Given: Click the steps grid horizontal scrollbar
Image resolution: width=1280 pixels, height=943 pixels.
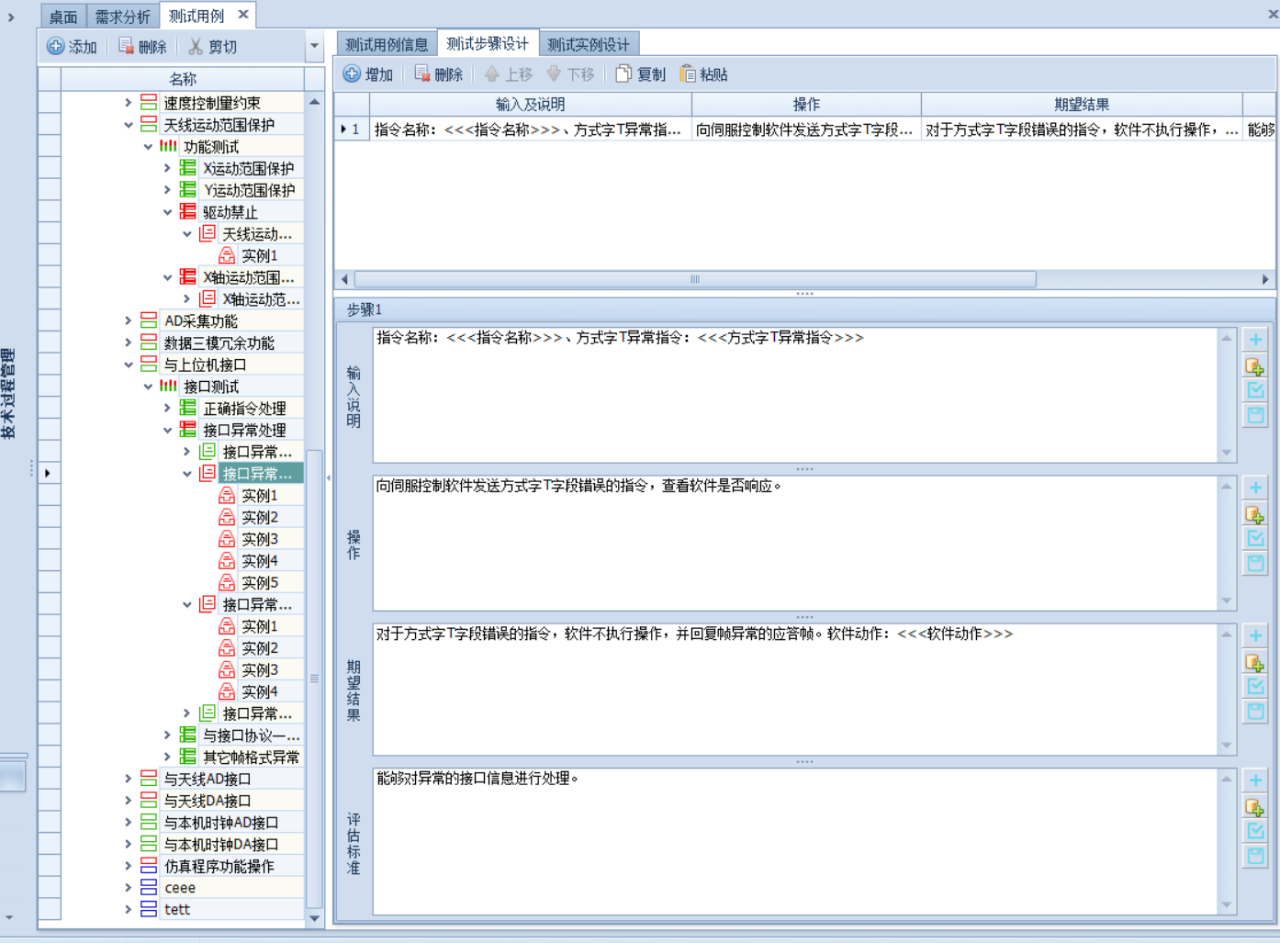Looking at the screenshot, I should [x=695, y=279].
